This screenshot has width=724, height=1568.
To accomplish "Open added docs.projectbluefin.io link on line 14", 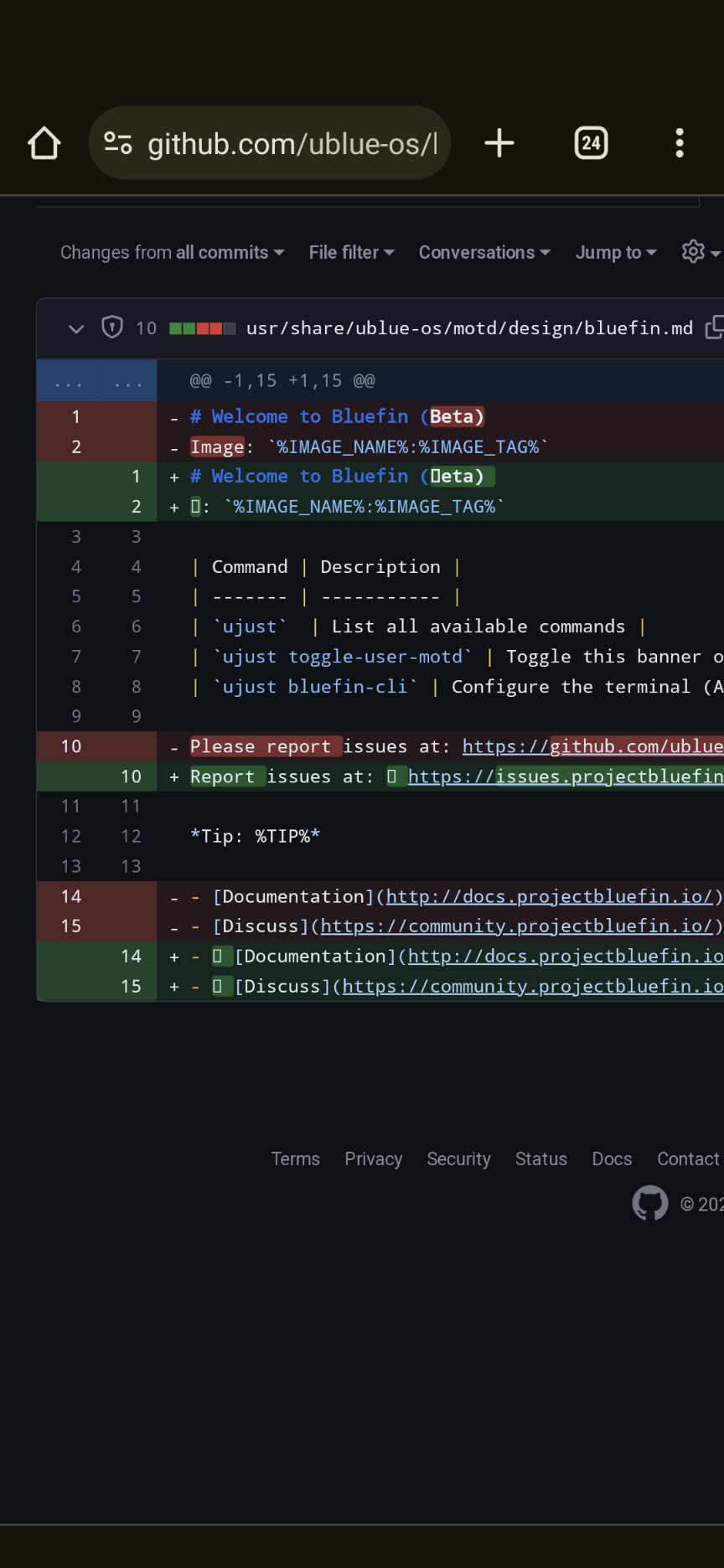I will [565, 957].
